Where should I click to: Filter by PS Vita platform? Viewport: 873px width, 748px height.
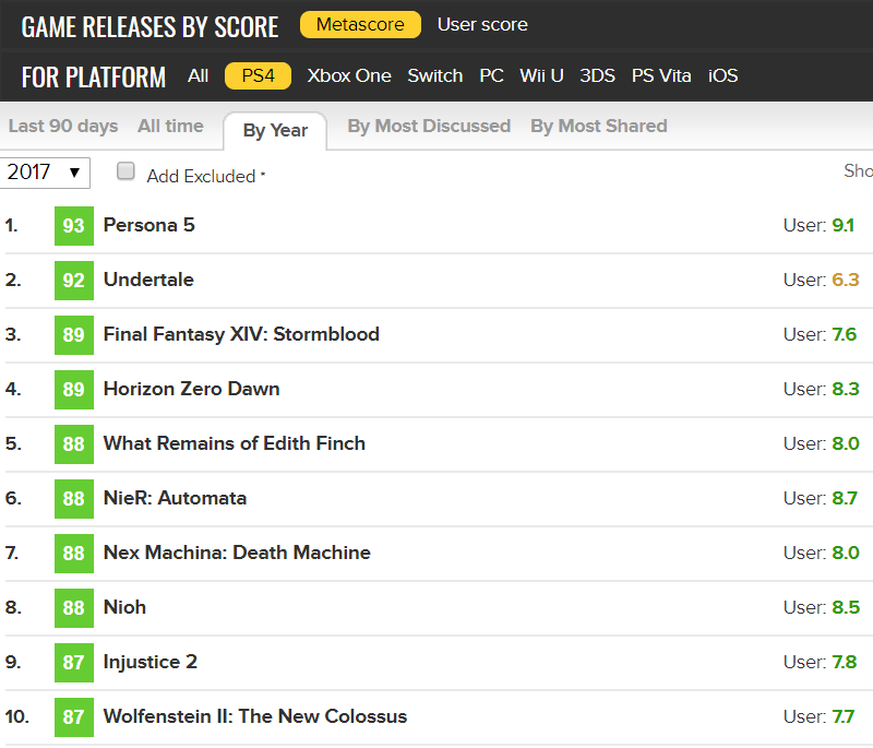(x=661, y=76)
